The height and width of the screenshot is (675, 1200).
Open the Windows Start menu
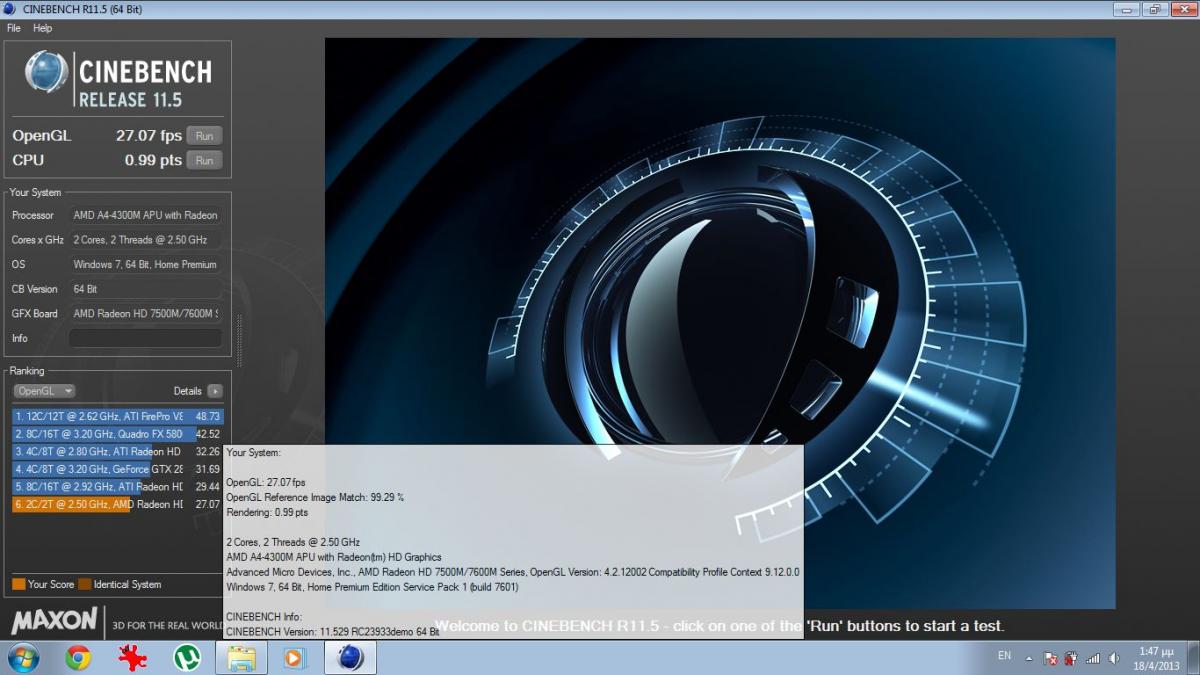pyautogui.click(x=23, y=657)
